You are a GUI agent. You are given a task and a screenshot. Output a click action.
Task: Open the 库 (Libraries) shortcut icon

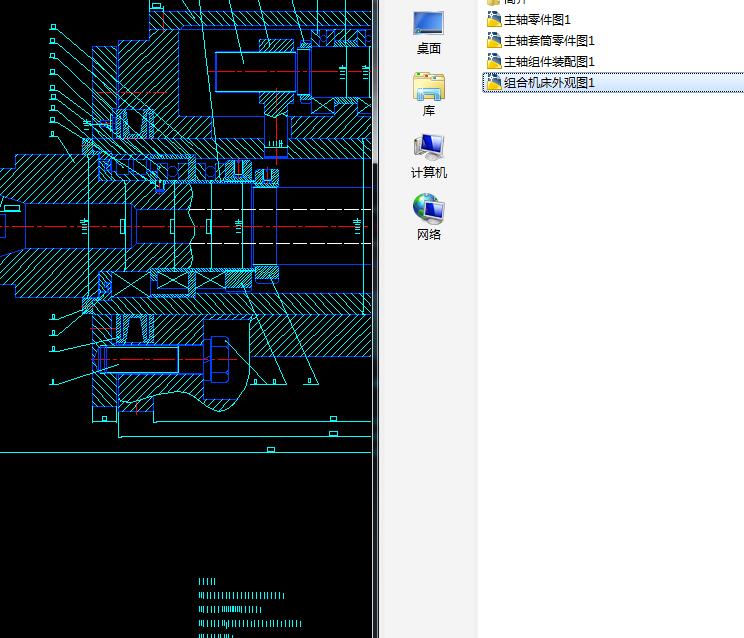point(428,94)
